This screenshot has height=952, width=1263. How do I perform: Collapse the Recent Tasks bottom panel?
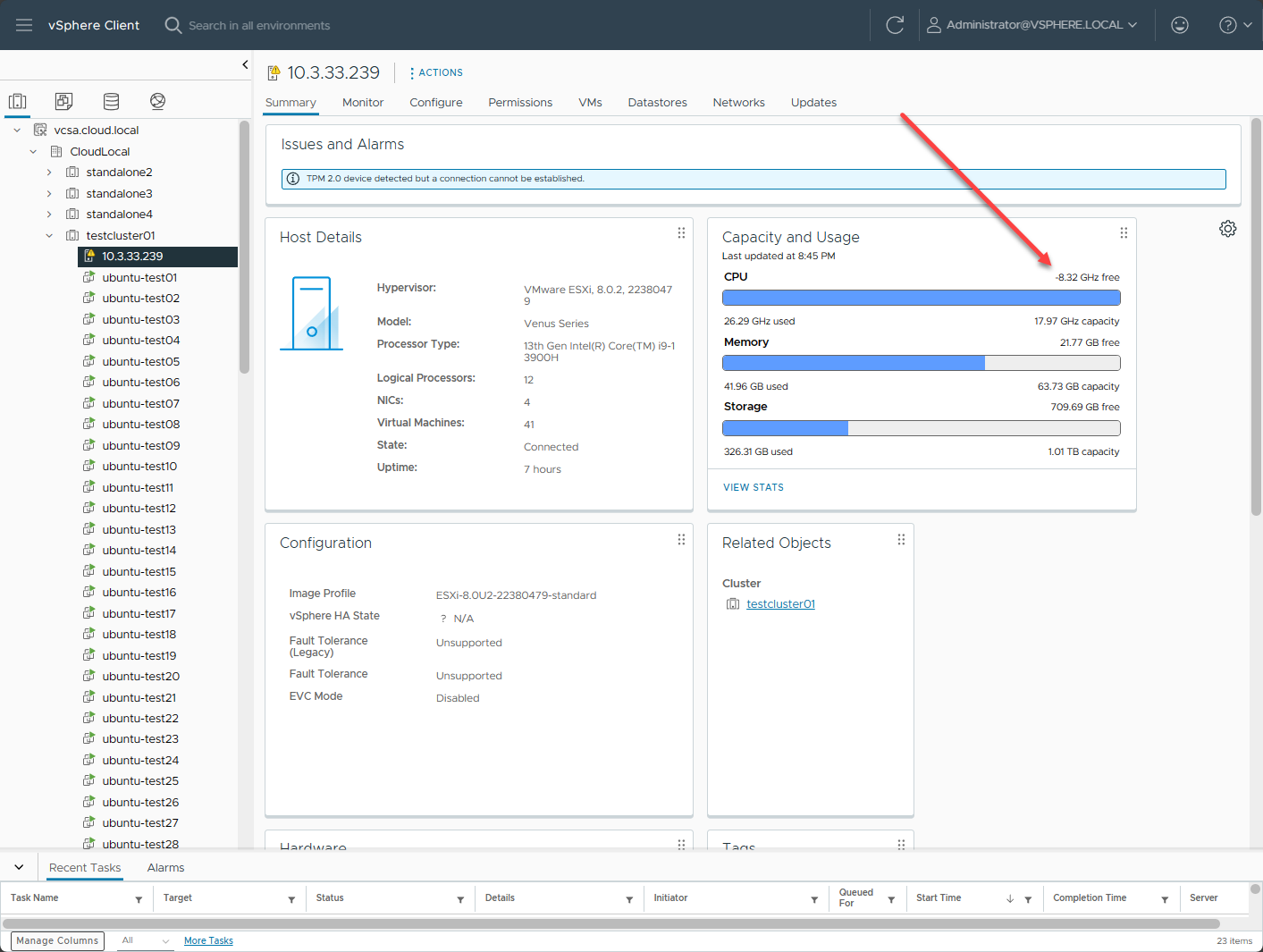pos(19,867)
